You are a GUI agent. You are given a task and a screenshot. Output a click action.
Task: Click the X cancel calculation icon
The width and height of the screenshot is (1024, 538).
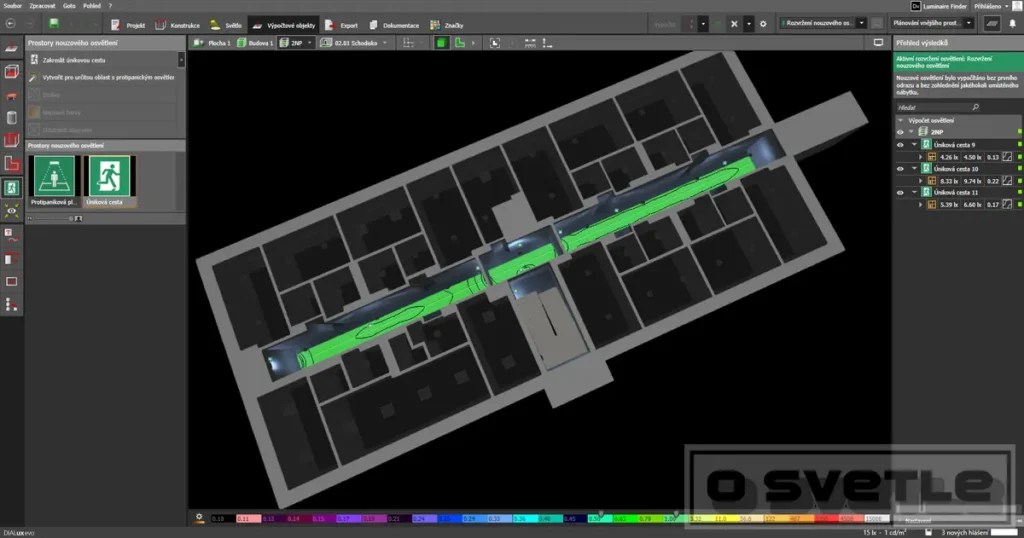(734, 24)
